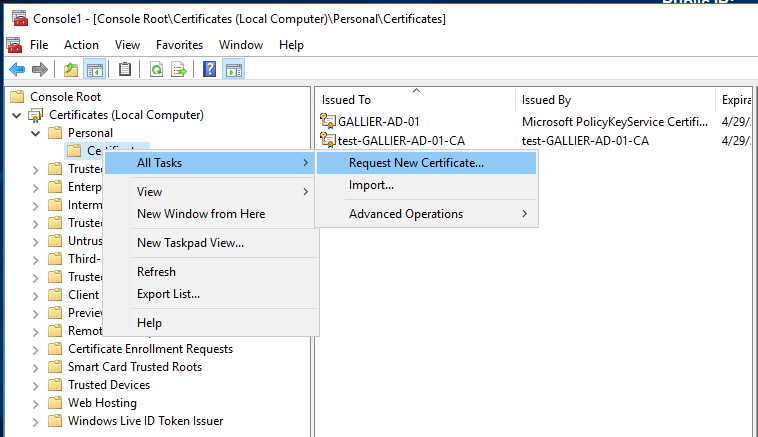Screen dimensions: 758x437
Task: Open the Advanced Operations submenu arrow
Action: point(525,214)
